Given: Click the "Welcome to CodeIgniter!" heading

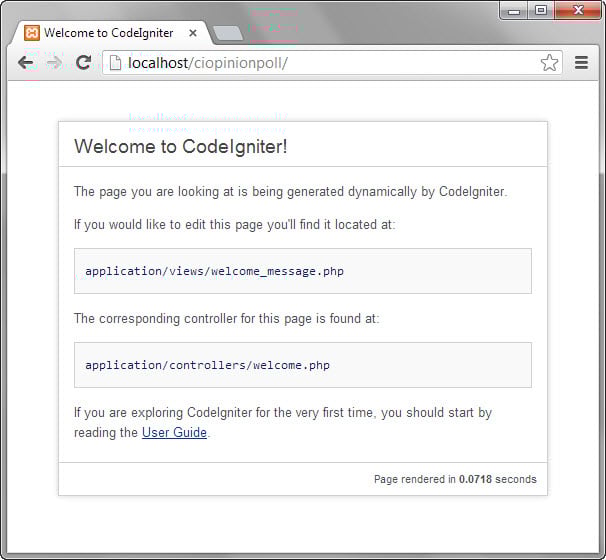Looking at the screenshot, I should 181,146.
